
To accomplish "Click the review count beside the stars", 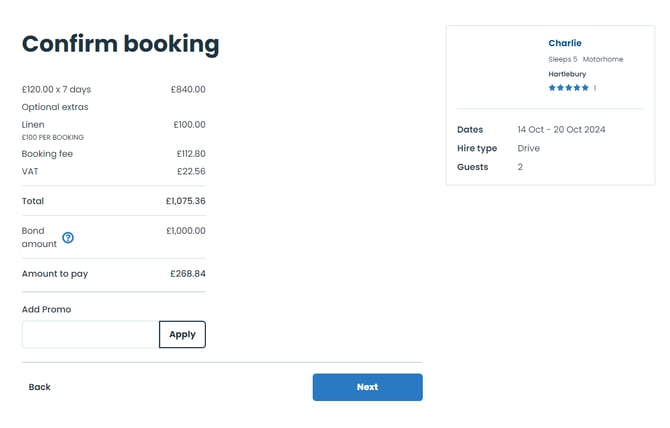I will (595, 88).
